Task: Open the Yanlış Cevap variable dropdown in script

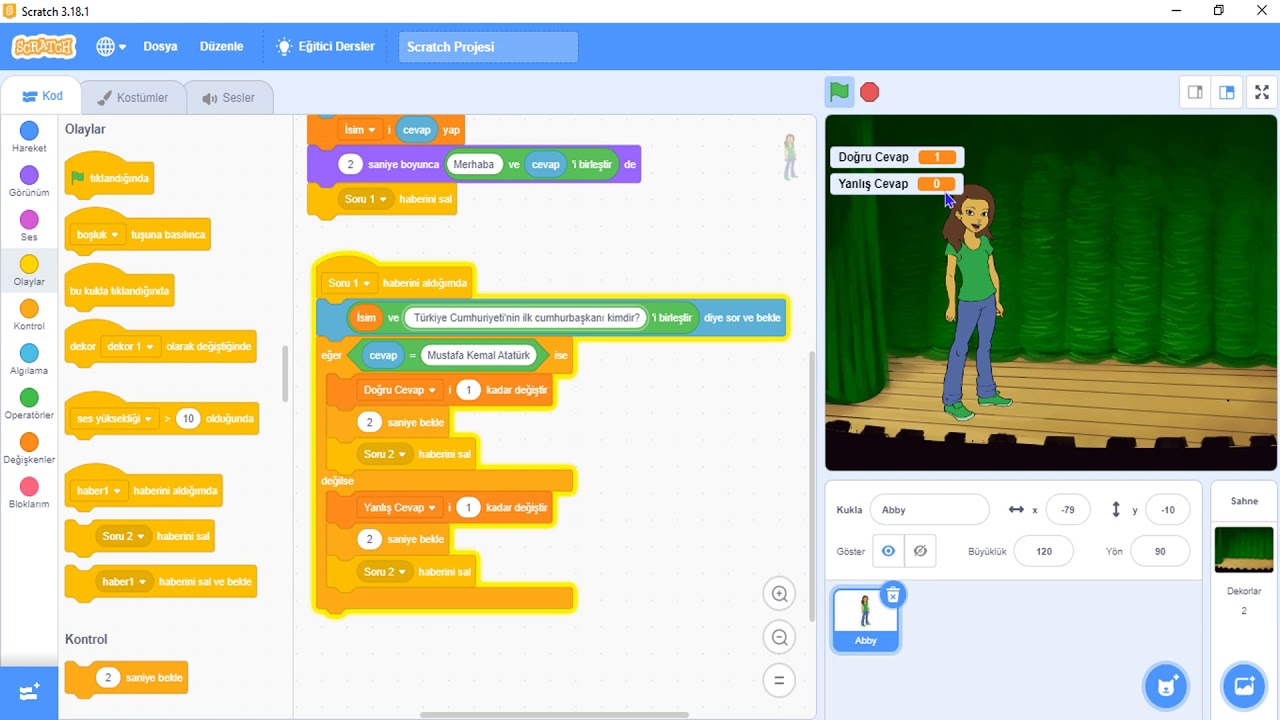Action: point(400,508)
